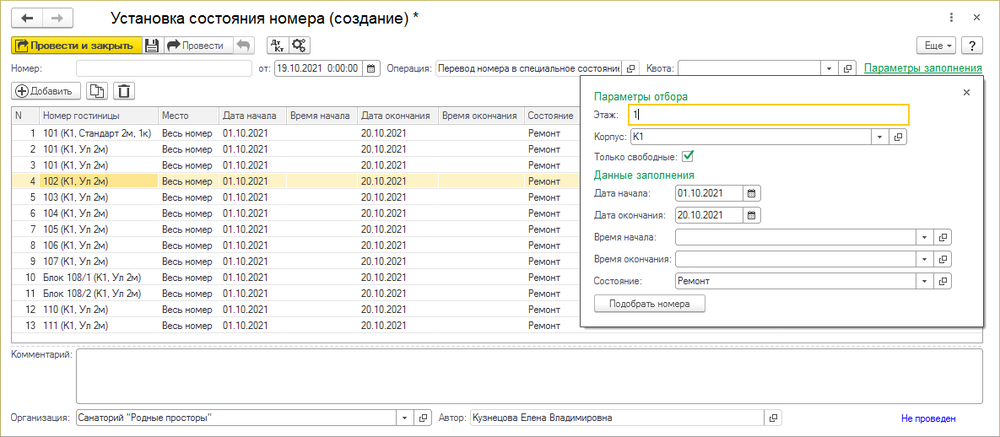Open the Состояние open-form icon

click(x=943, y=281)
